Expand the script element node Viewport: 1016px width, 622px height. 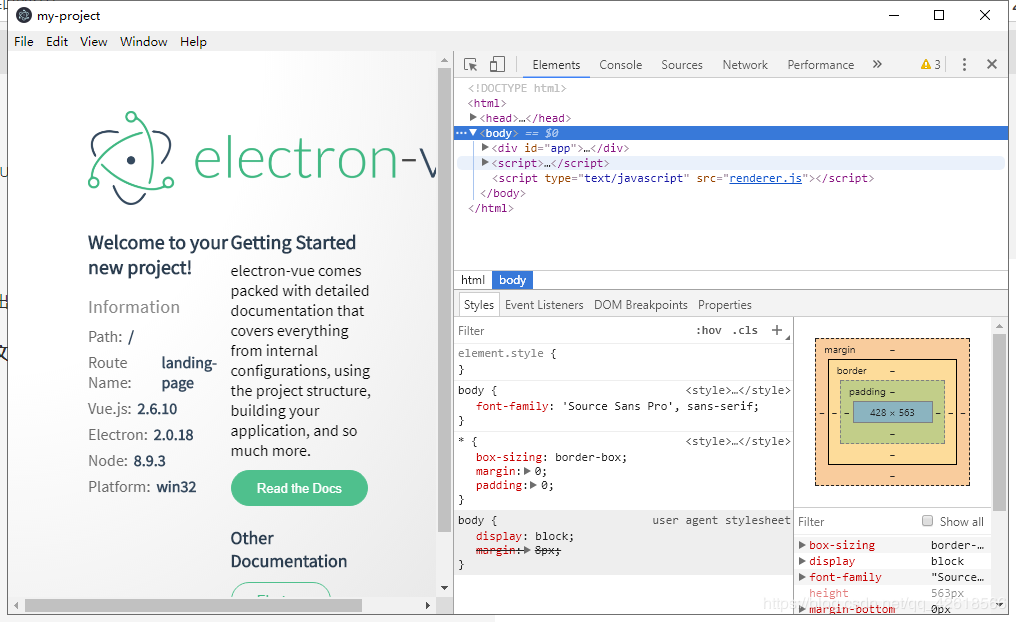(x=485, y=163)
